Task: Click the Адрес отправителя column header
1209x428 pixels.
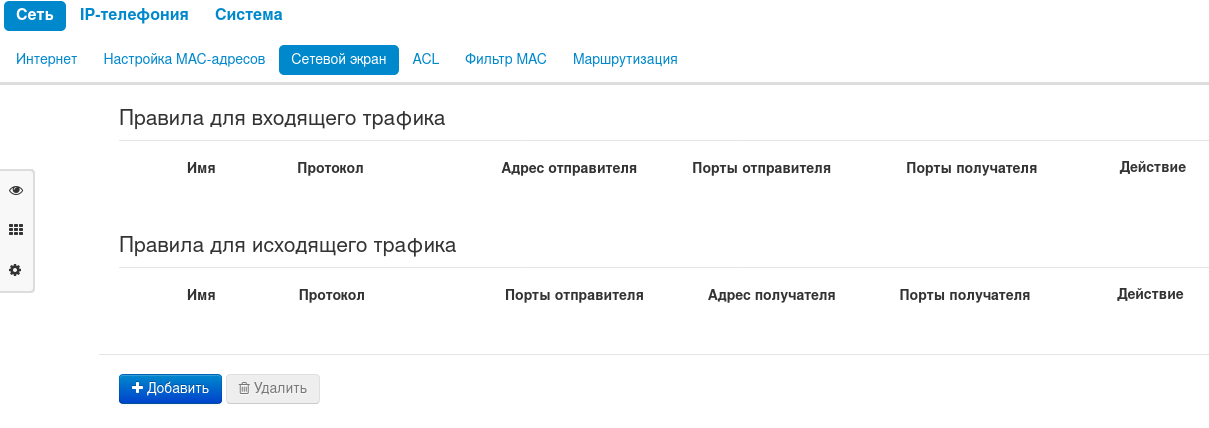Action: 569,168
